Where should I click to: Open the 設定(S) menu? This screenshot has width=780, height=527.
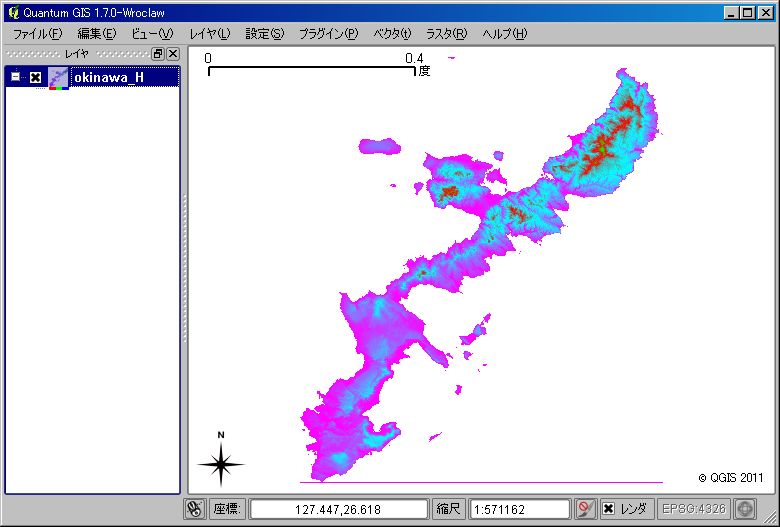pos(265,34)
